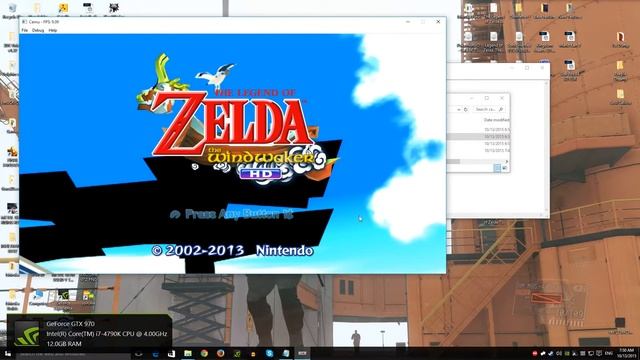Switch Explorer to details view icon
Viewport: 640px width, 360px height.
point(497,168)
